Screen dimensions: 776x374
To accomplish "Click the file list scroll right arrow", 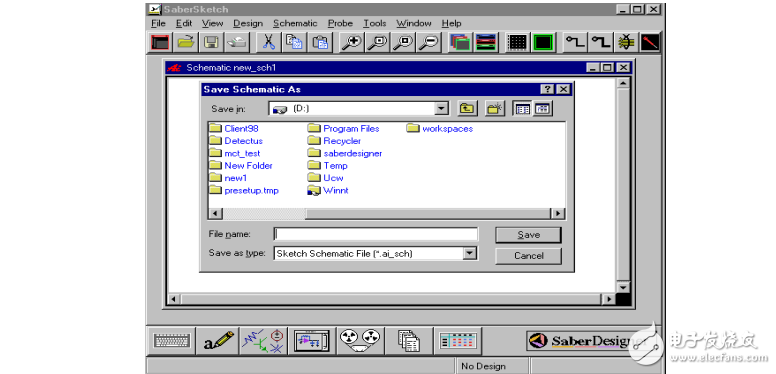I will (x=558, y=213).
